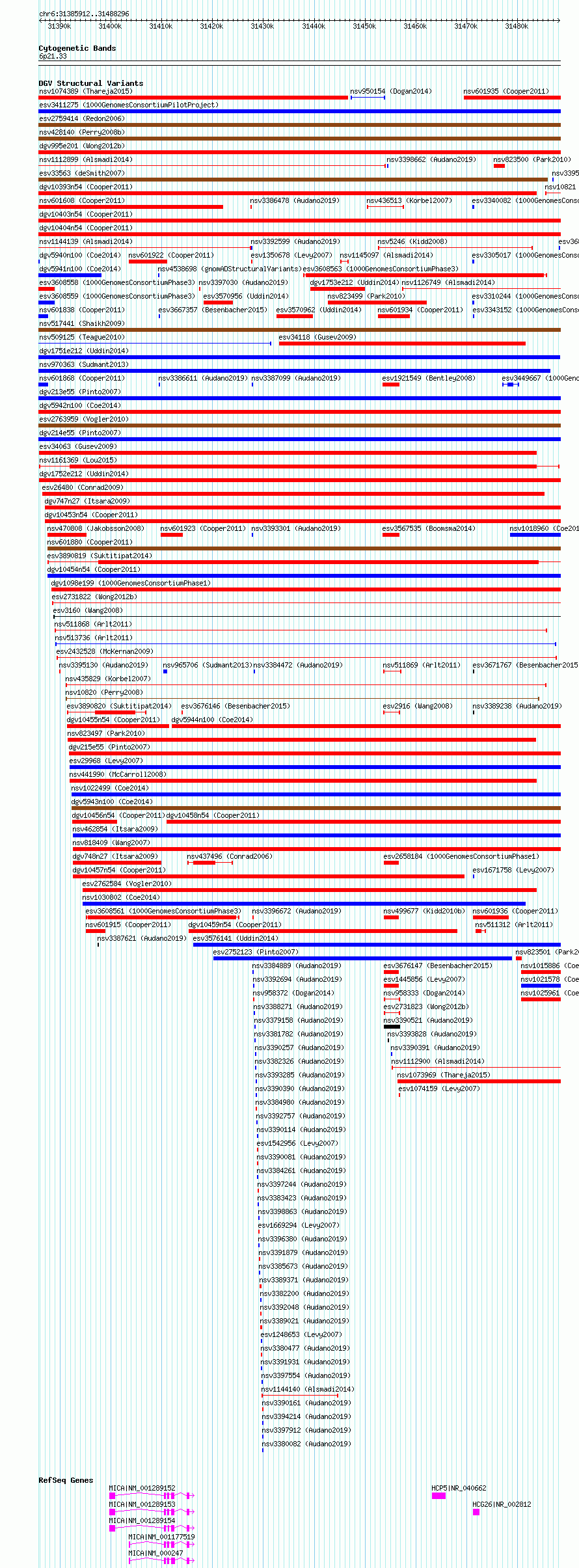The image size is (579, 1568).
Task: Click the magenta HCG26 gene glyph
Action: click(476, 1512)
